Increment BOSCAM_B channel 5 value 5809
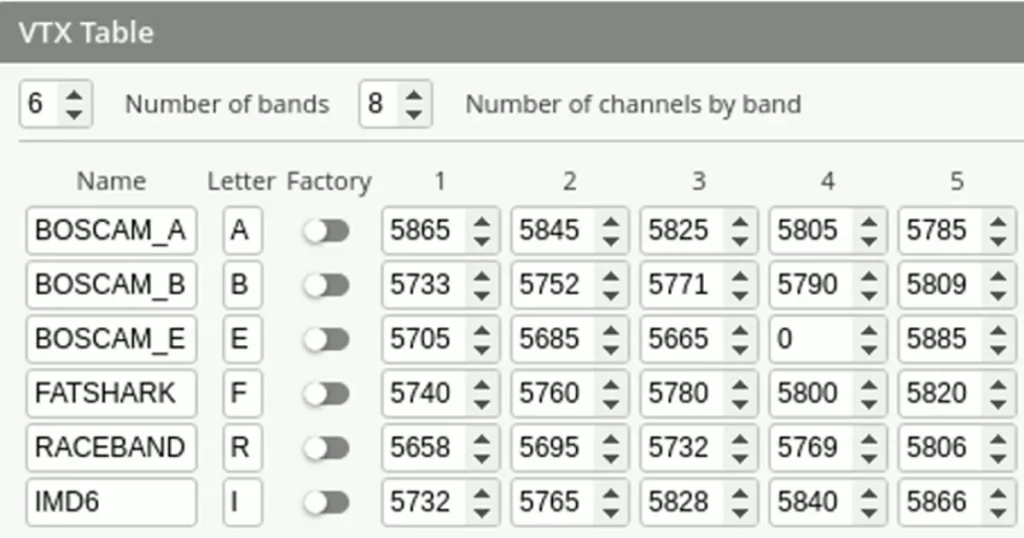 click(x=999, y=277)
